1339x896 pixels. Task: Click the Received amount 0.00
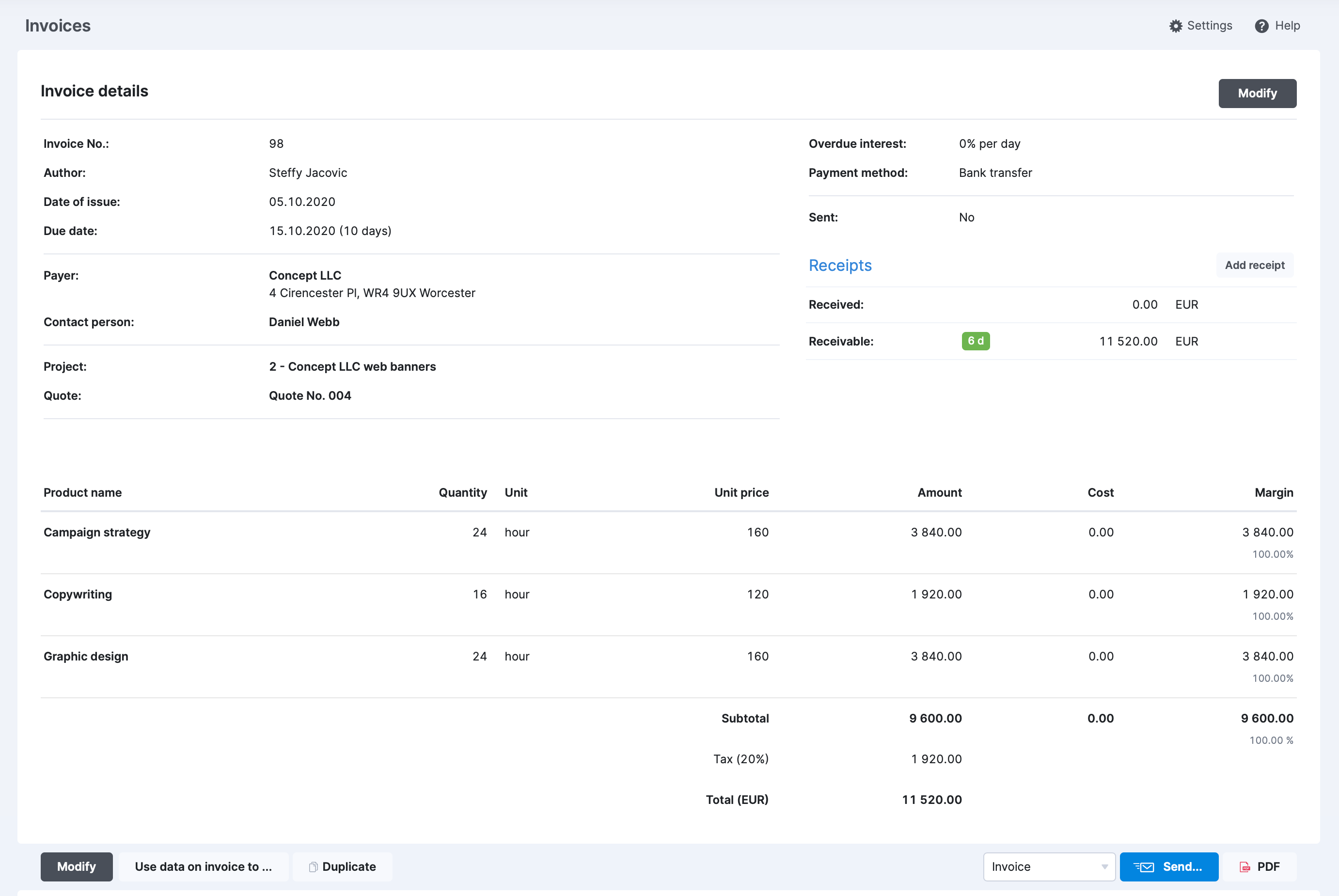tap(1144, 305)
